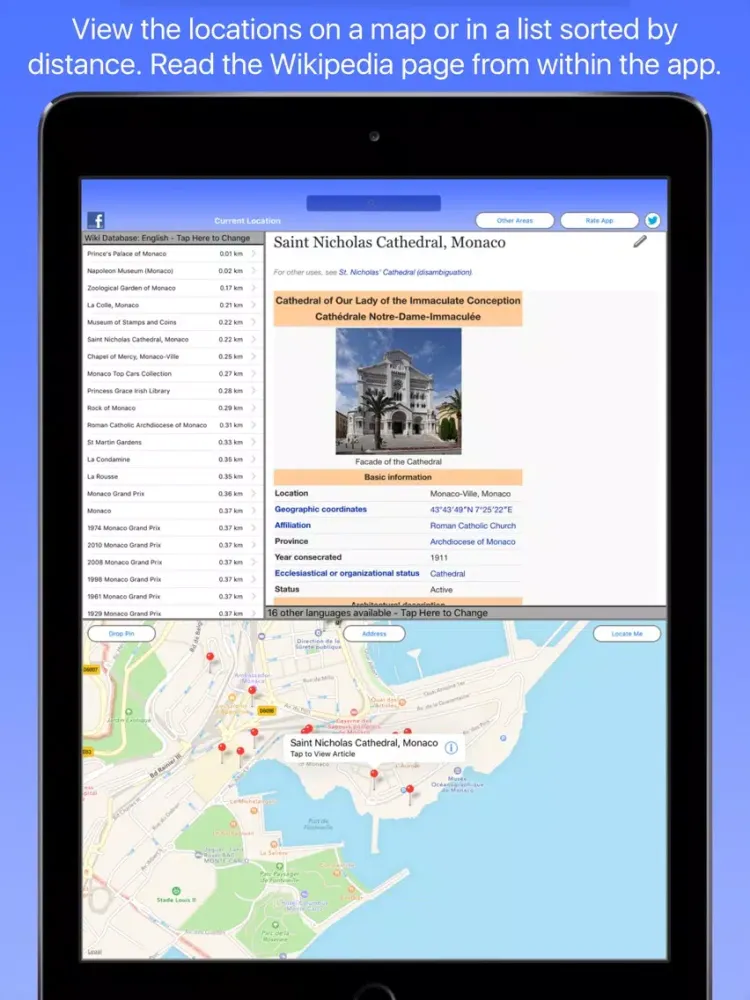Tap the 16 other languages available bar
750x1000 pixels.
[466, 613]
